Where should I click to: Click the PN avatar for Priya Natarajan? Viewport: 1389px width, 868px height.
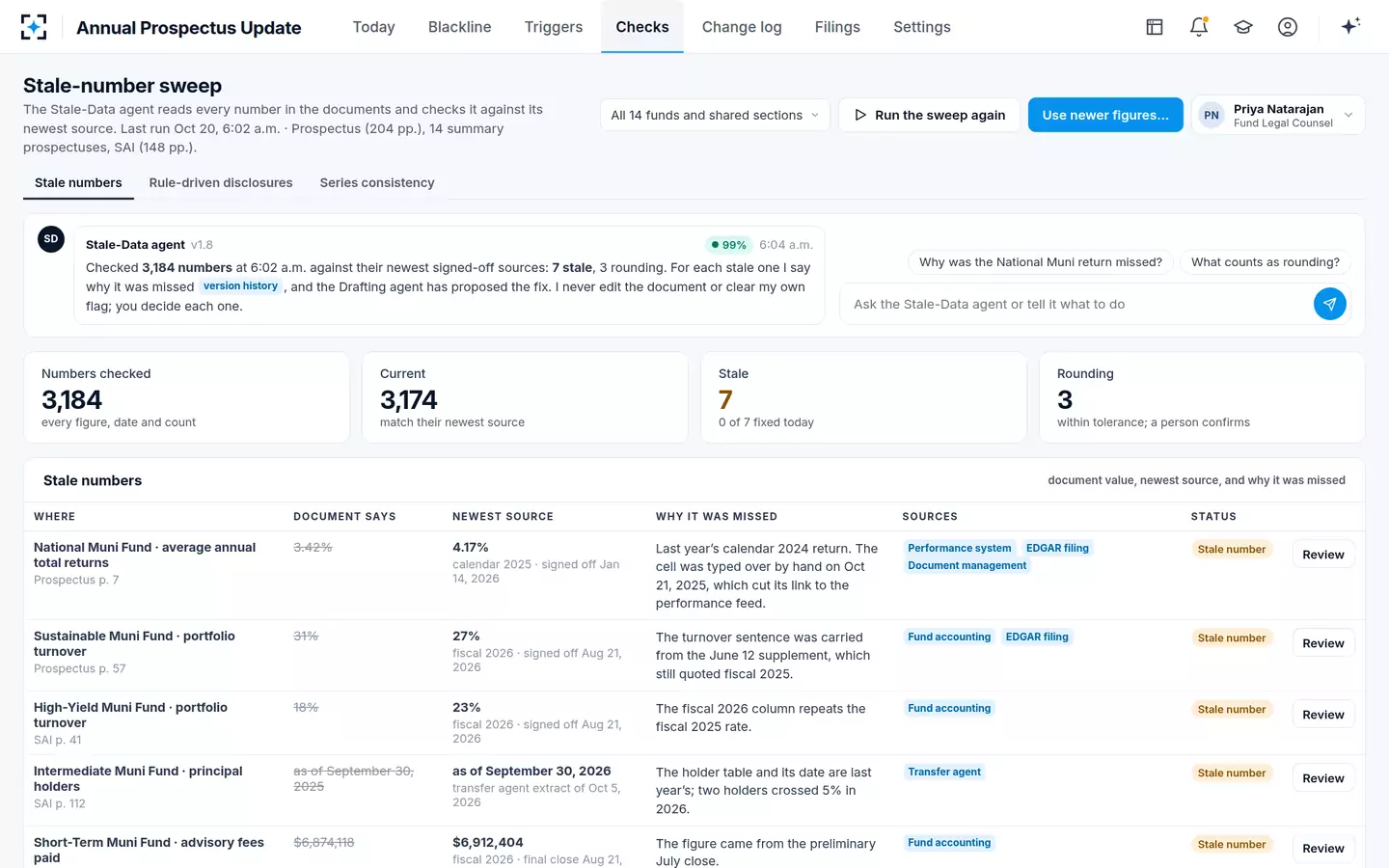point(1212,115)
